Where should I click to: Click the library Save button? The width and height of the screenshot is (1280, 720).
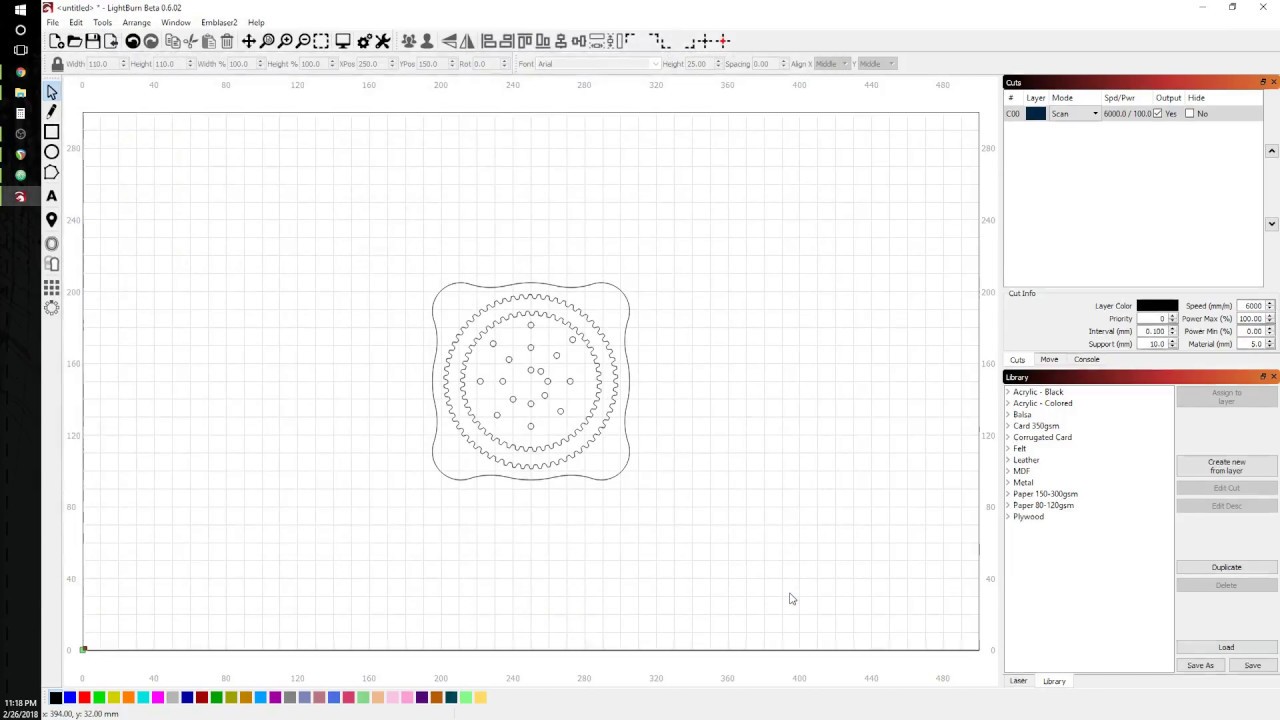[x=1252, y=666]
